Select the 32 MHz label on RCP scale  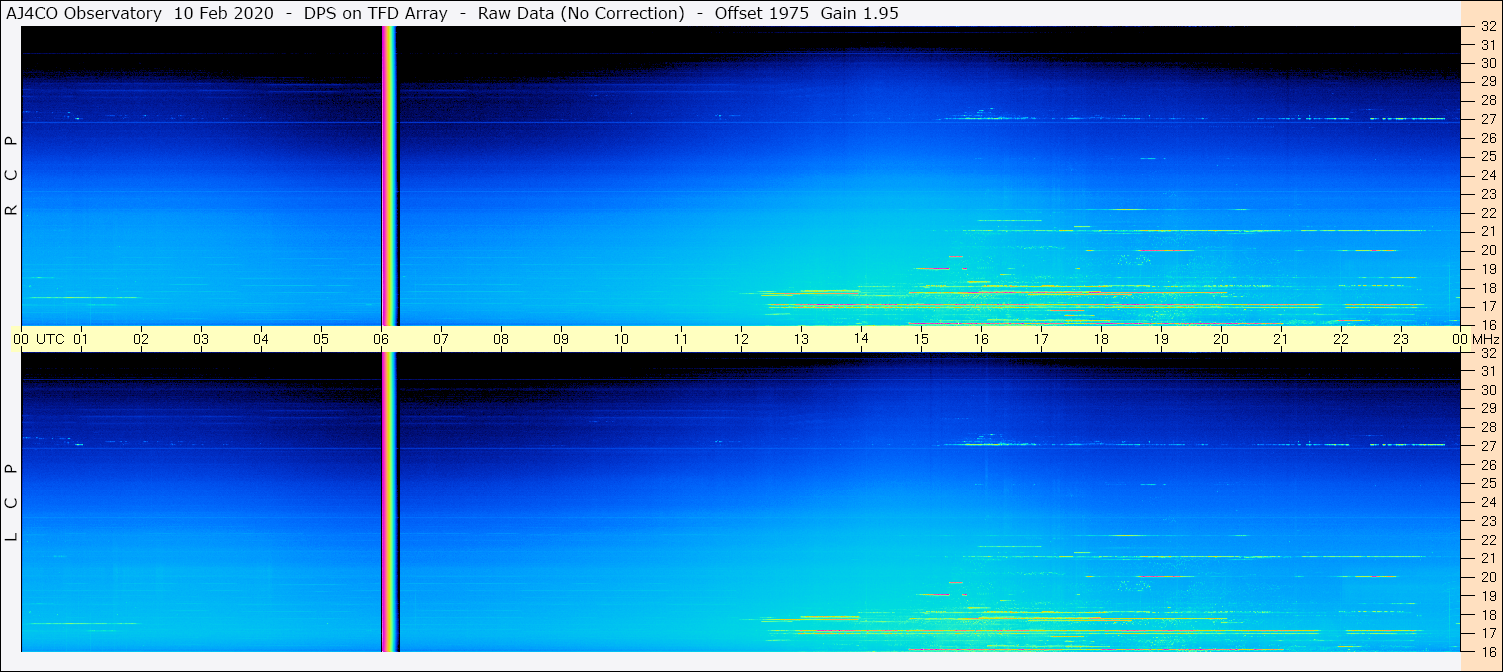click(1488, 27)
